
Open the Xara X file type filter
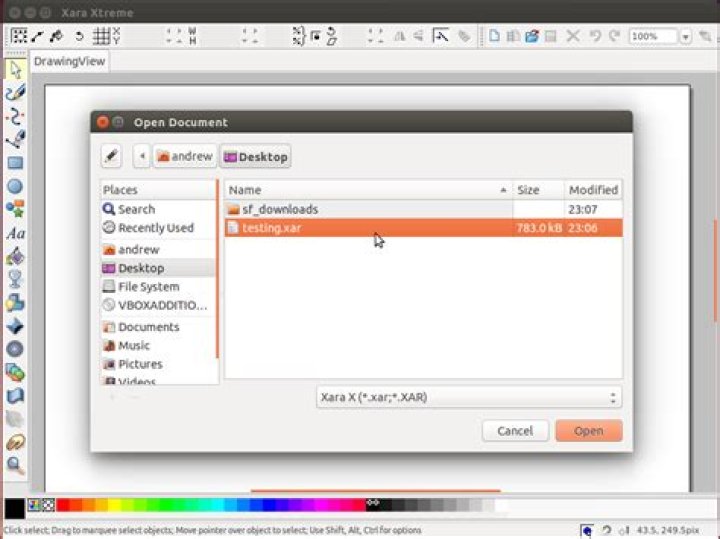(469, 397)
